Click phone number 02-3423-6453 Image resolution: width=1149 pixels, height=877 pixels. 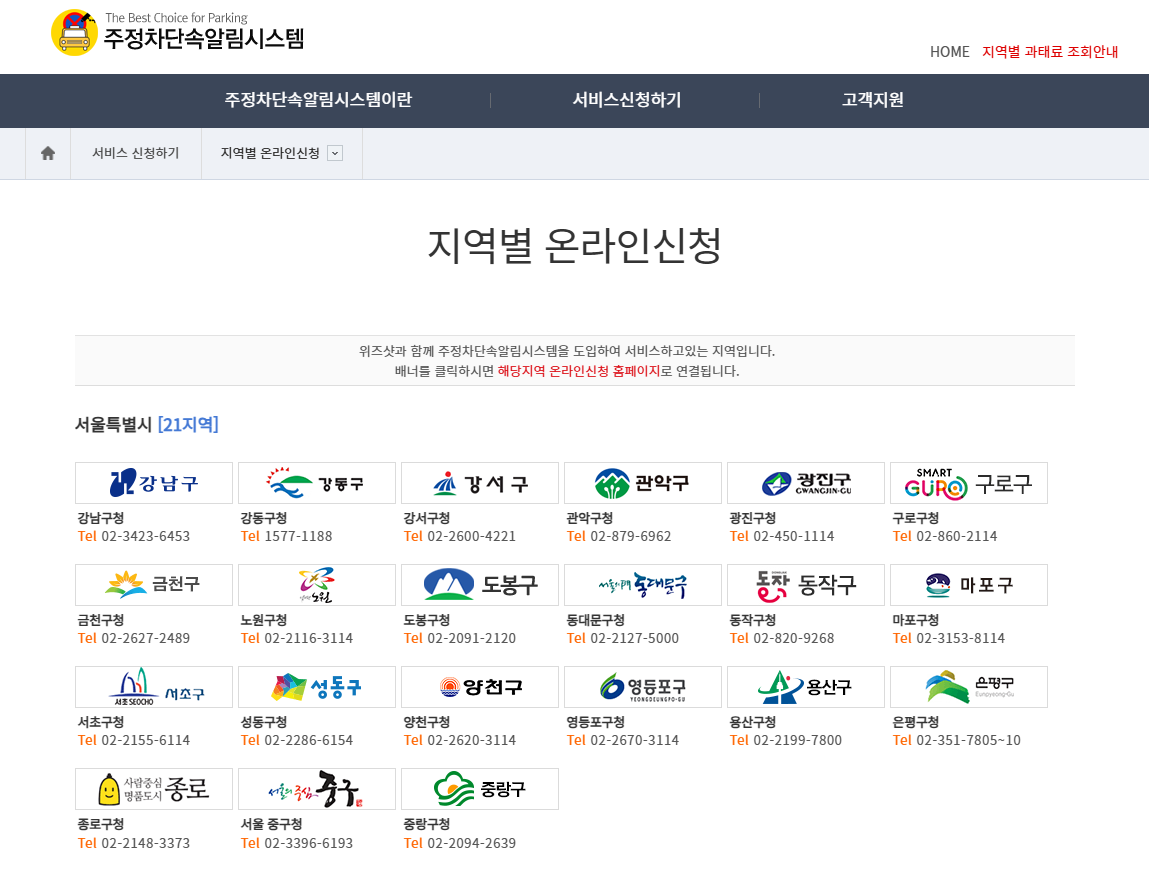tap(145, 536)
